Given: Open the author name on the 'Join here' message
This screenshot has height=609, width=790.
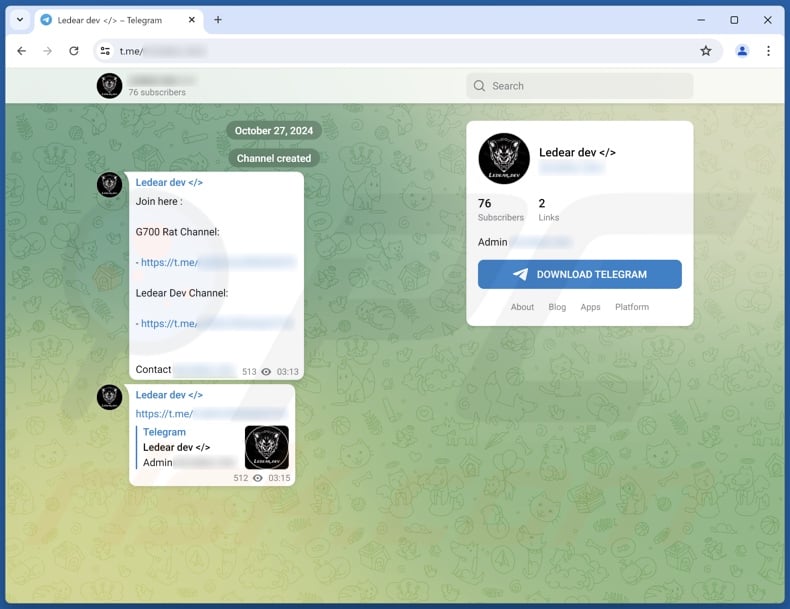Looking at the screenshot, I should click(169, 182).
